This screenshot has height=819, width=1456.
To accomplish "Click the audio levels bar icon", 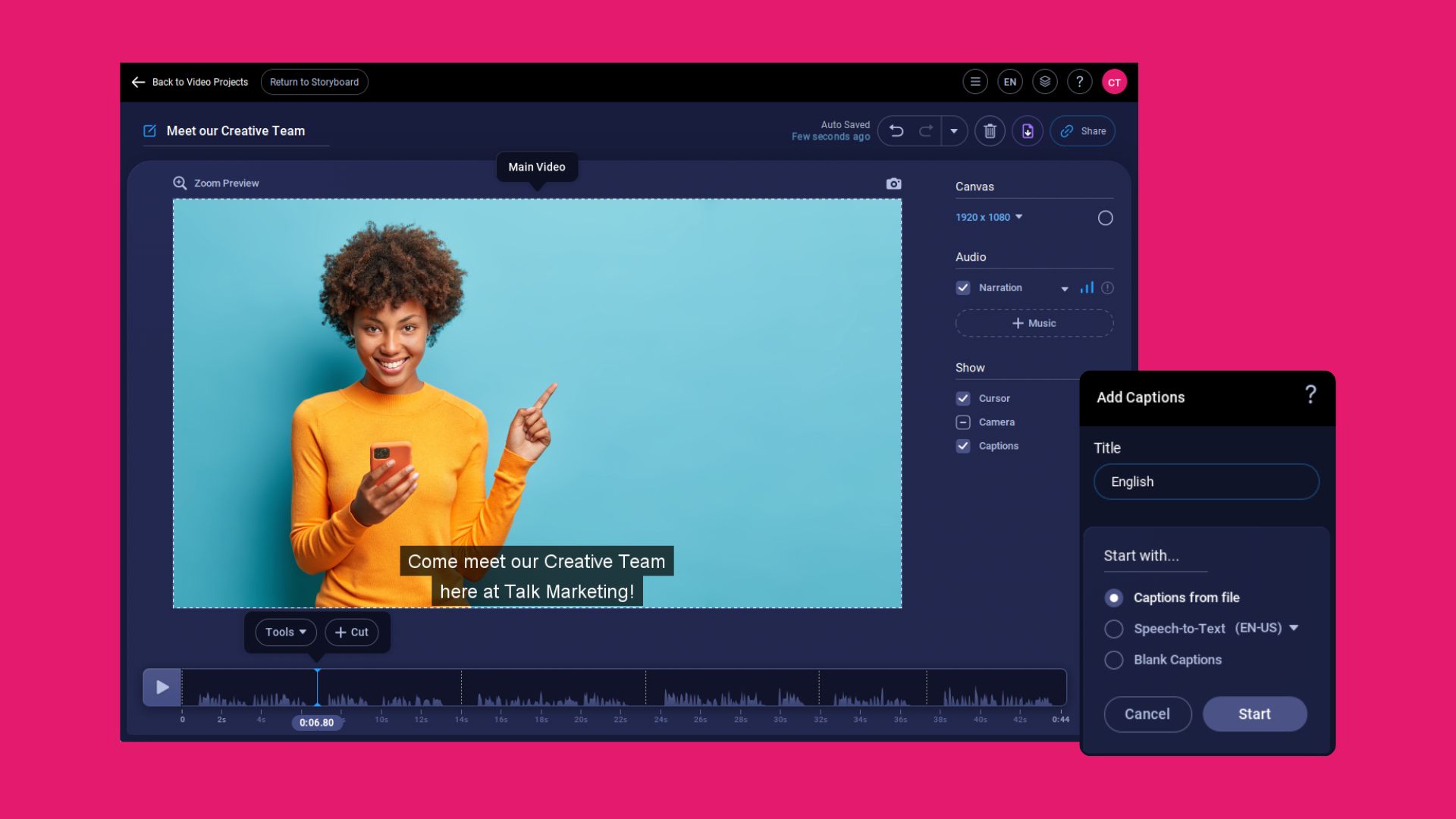I will point(1087,288).
